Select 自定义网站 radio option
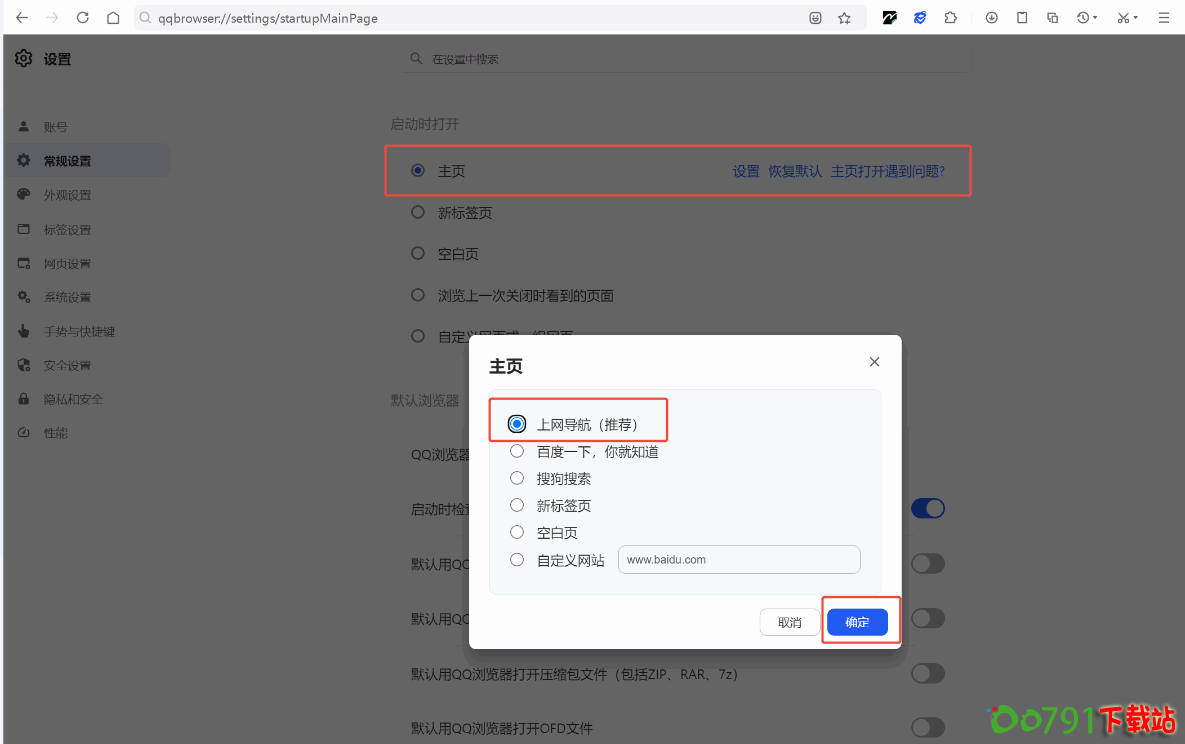This screenshot has width=1185, height=744. coord(517,560)
